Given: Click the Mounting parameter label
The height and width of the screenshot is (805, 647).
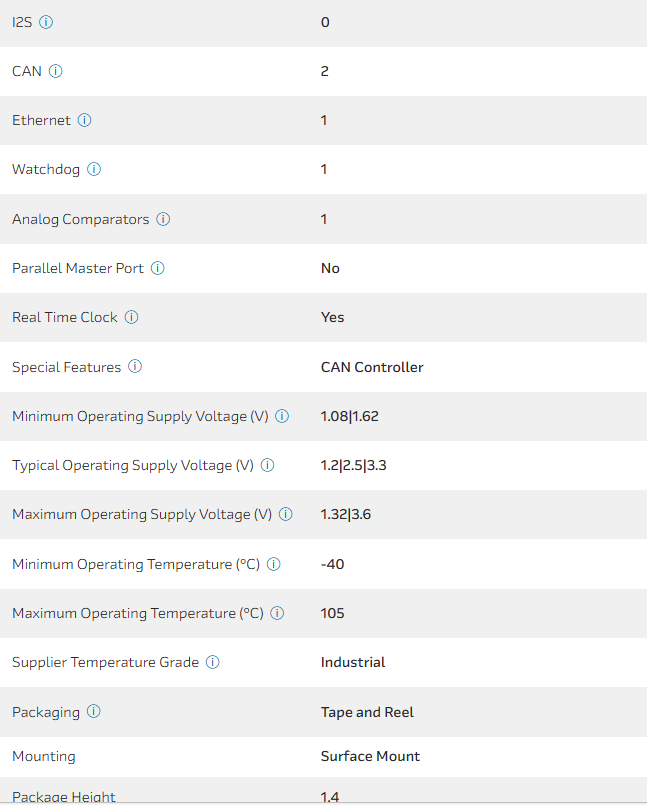Looking at the screenshot, I should click(44, 756).
